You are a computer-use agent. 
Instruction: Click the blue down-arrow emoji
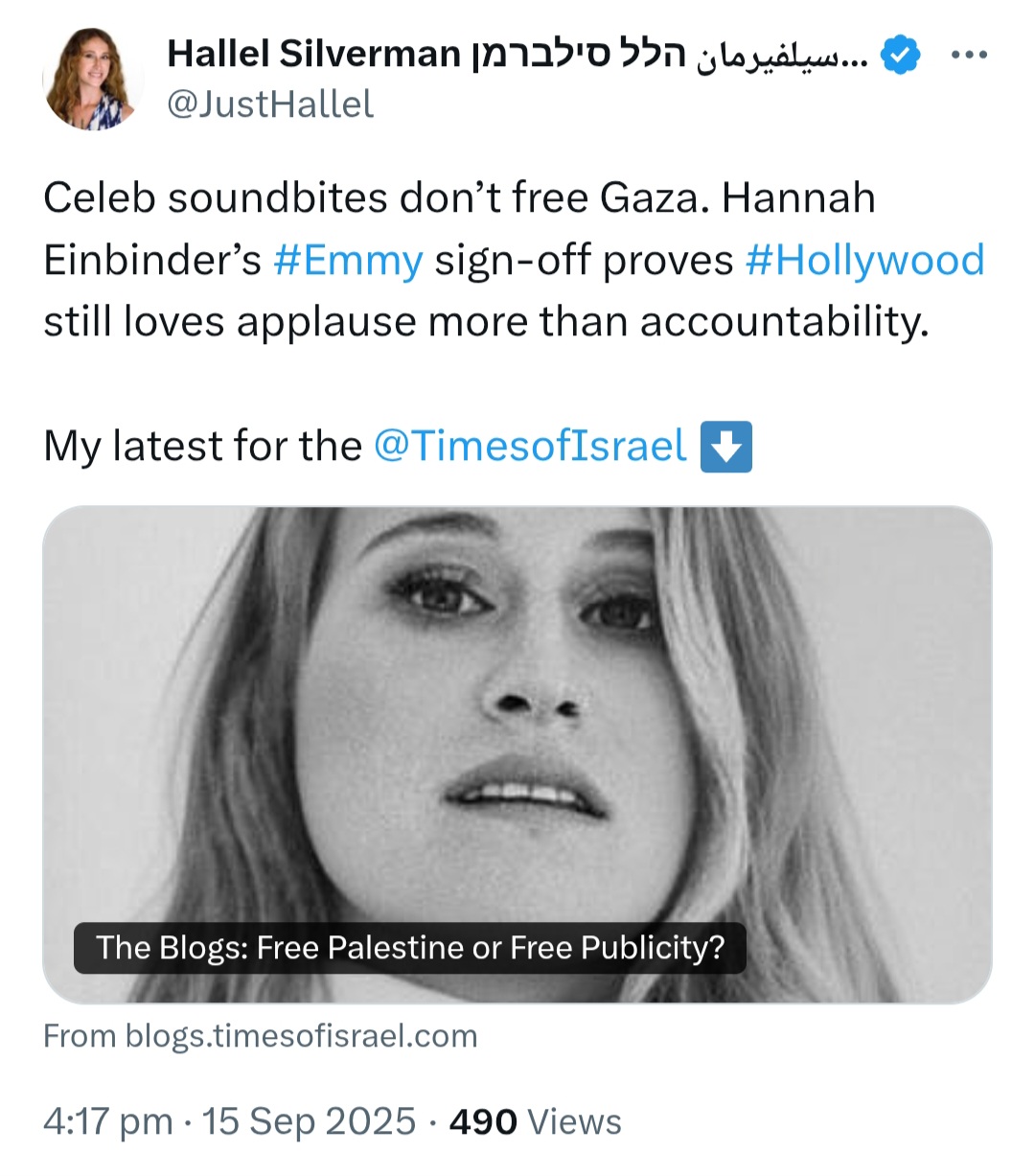[726, 447]
